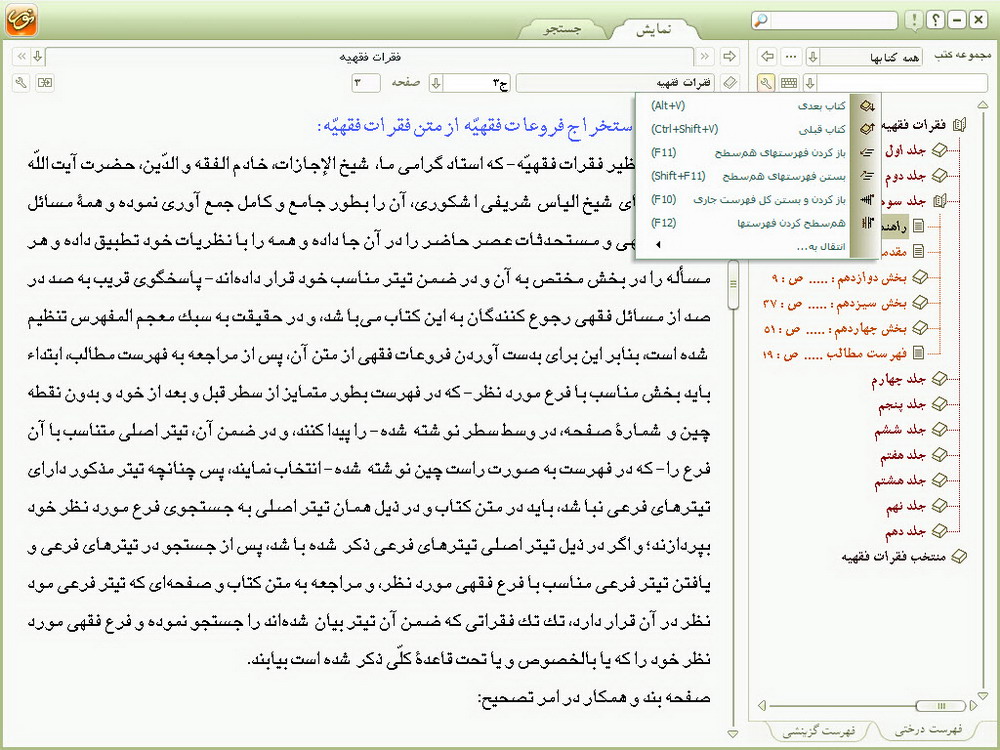
Task: Open the dropdown arrow left of title bar
Action: 37,57
